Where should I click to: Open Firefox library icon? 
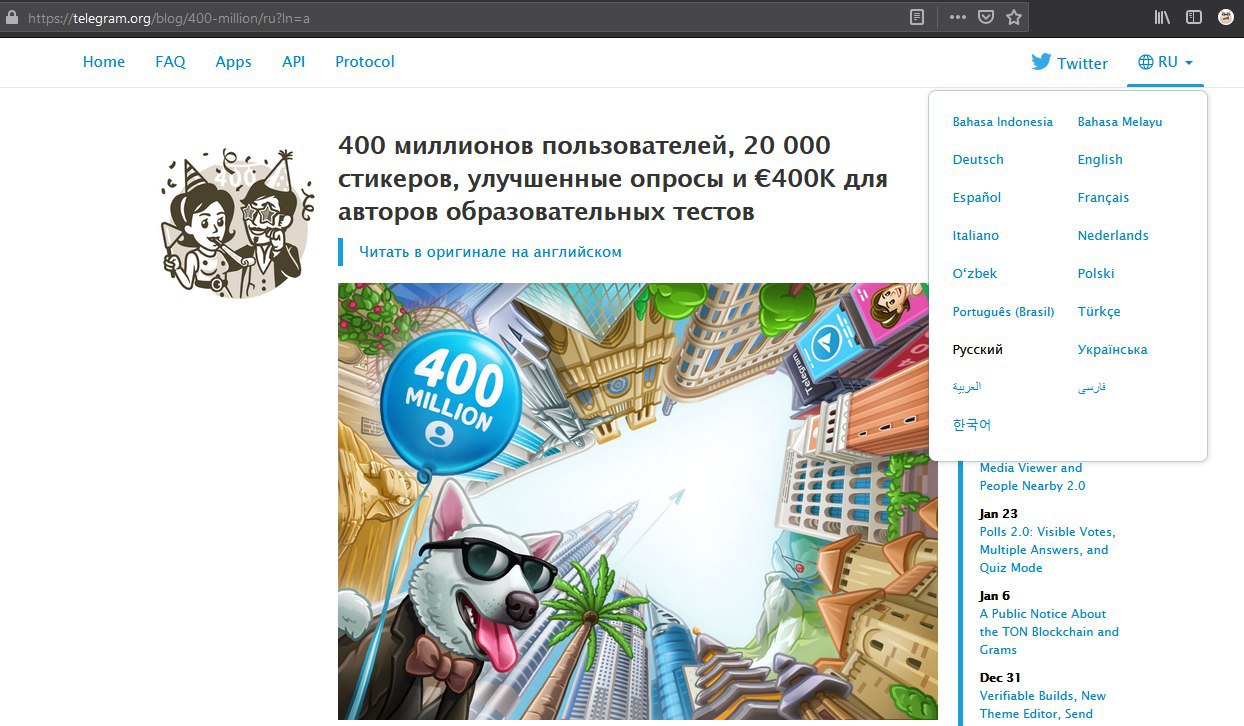1162,17
